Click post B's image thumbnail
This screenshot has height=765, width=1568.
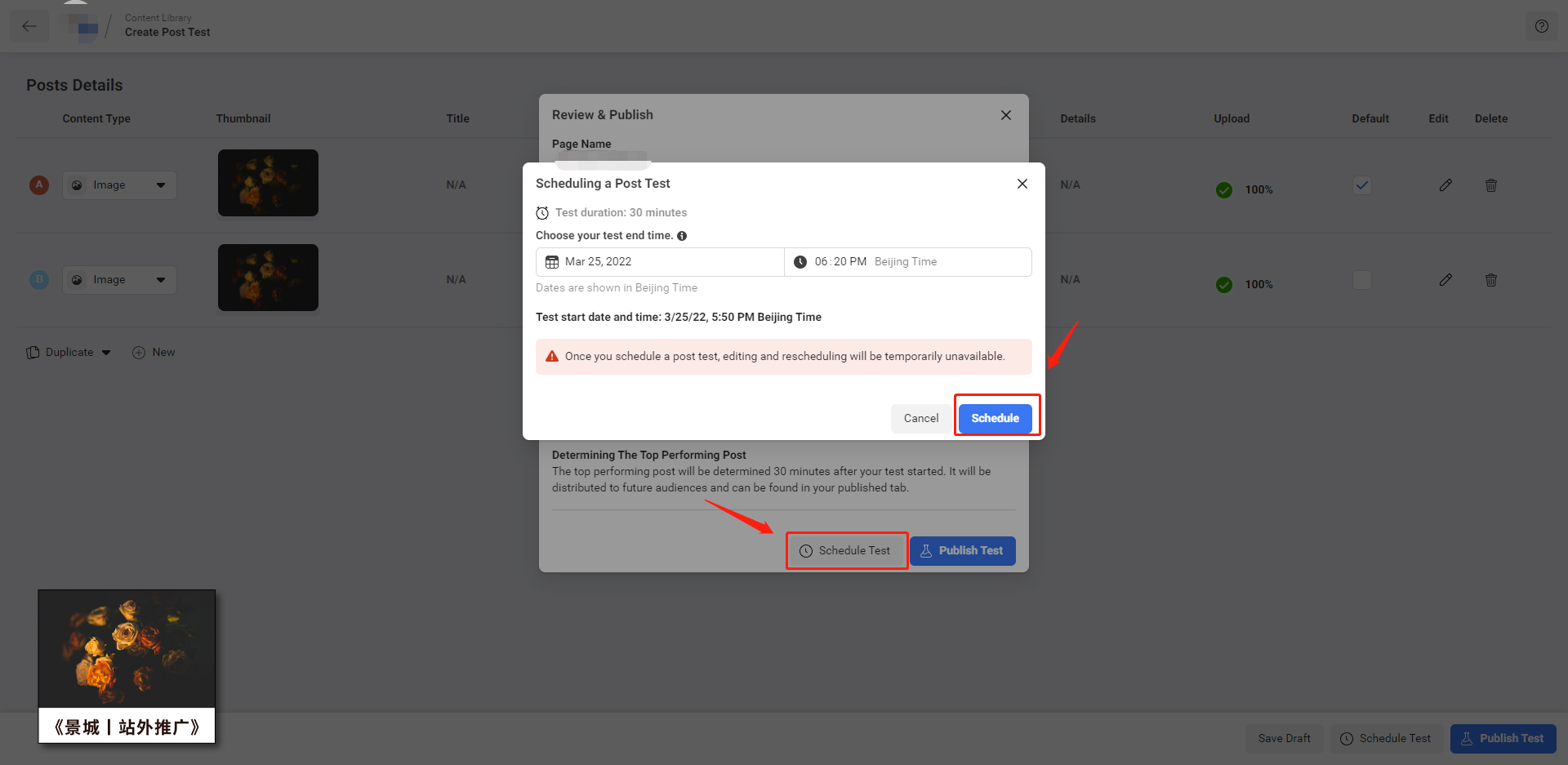pos(268,278)
